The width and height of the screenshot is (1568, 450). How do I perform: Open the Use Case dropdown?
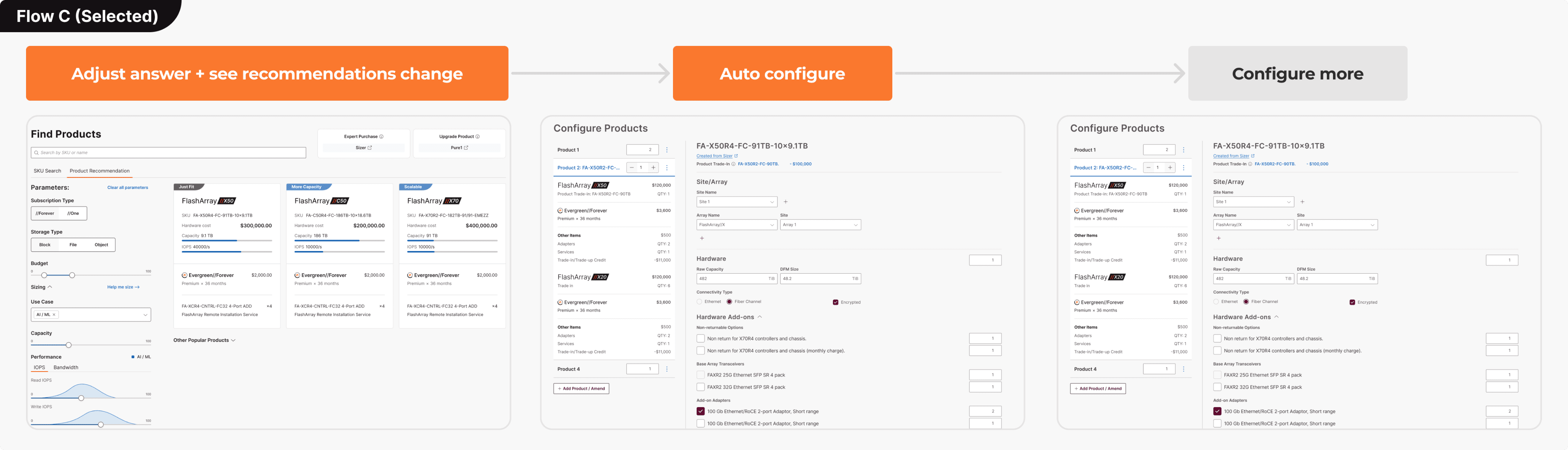tap(145, 315)
